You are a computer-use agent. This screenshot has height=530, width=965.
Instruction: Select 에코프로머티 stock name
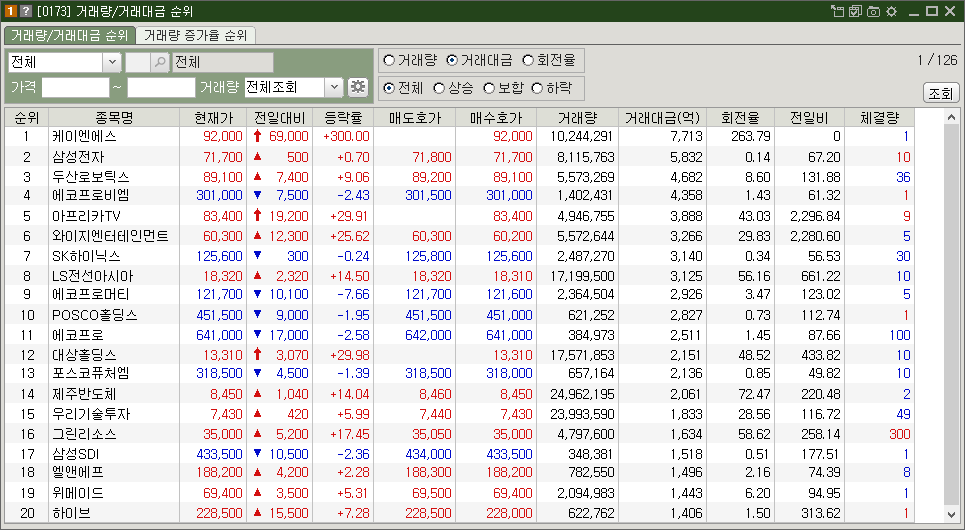click(x=91, y=294)
